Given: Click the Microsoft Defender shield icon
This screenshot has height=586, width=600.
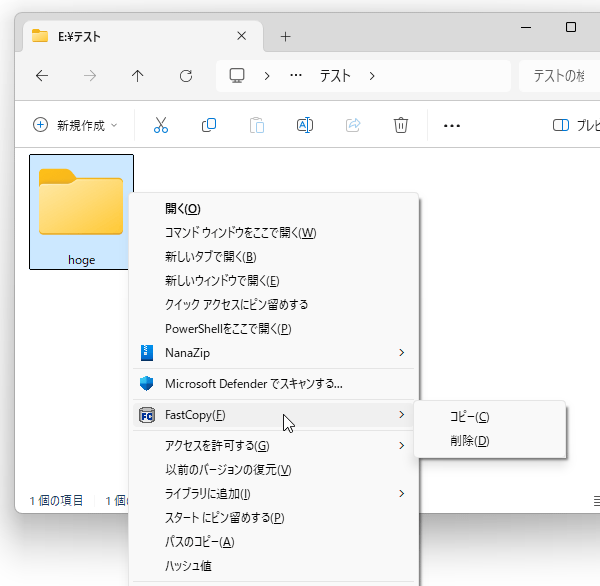Looking at the screenshot, I should coord(147,384).
